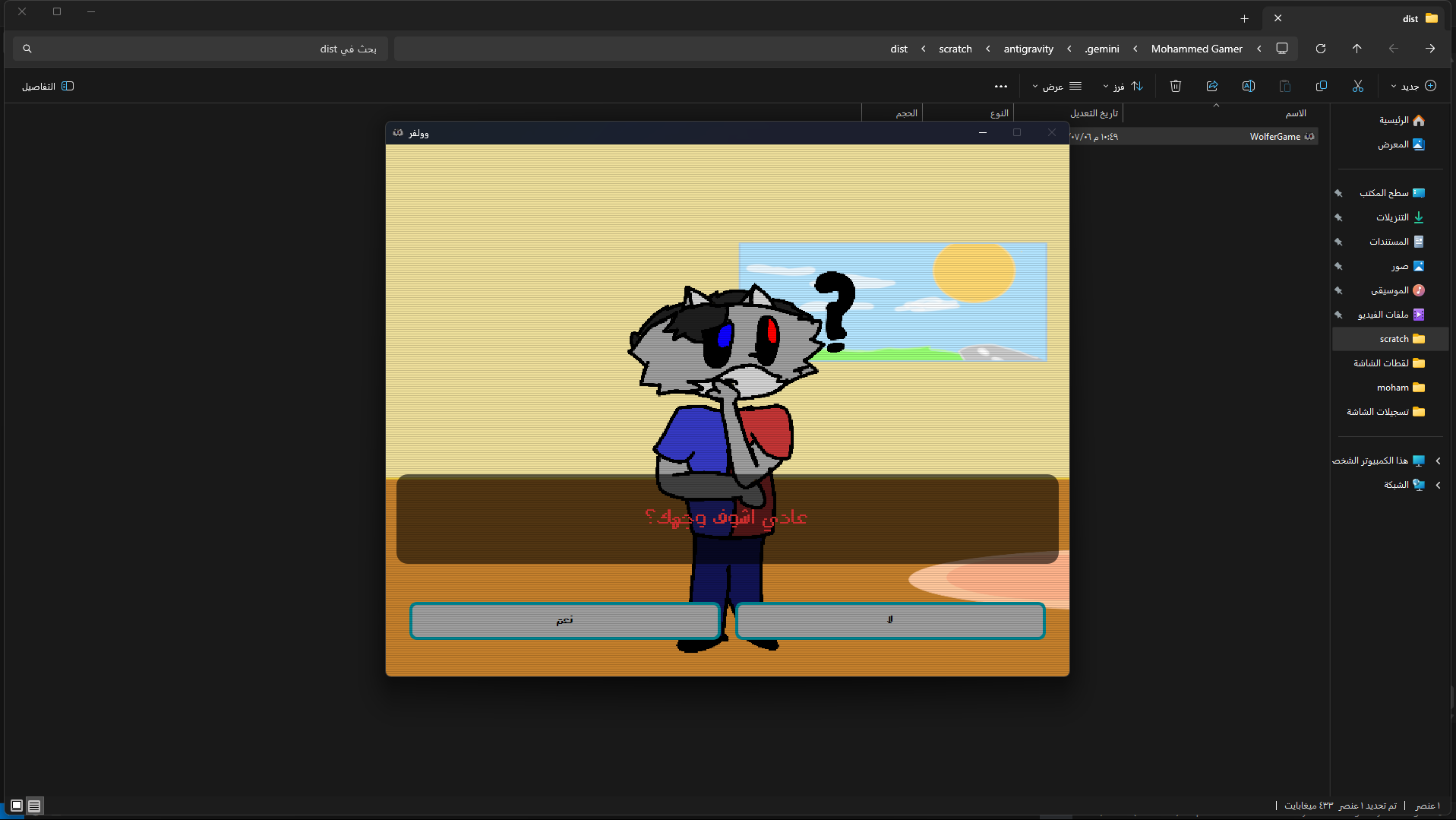Image resolution: width=1456 pixels, height=820 pixels.
Task: Select scratch in breadcrumb path
Action: (x=955, y=49)
